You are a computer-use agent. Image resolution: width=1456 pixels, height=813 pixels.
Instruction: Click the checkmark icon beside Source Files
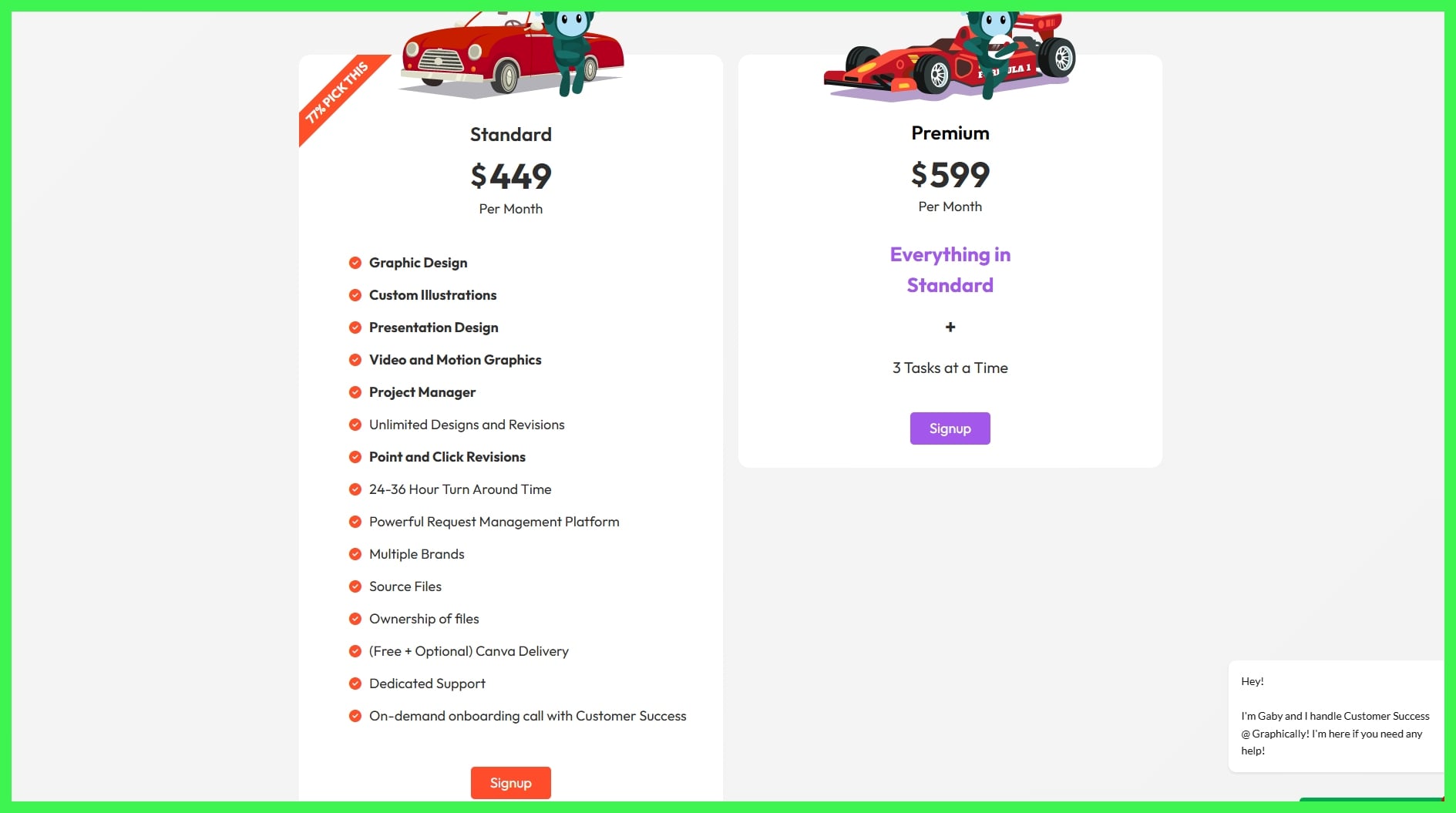pyautogui.click(x=355, y=586)
